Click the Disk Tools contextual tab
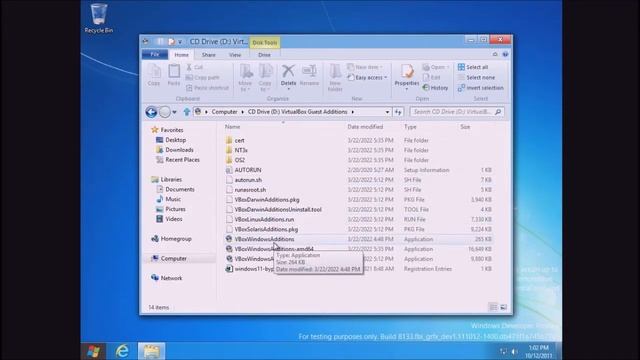This screenshot has width=640, height=360. 264,42
